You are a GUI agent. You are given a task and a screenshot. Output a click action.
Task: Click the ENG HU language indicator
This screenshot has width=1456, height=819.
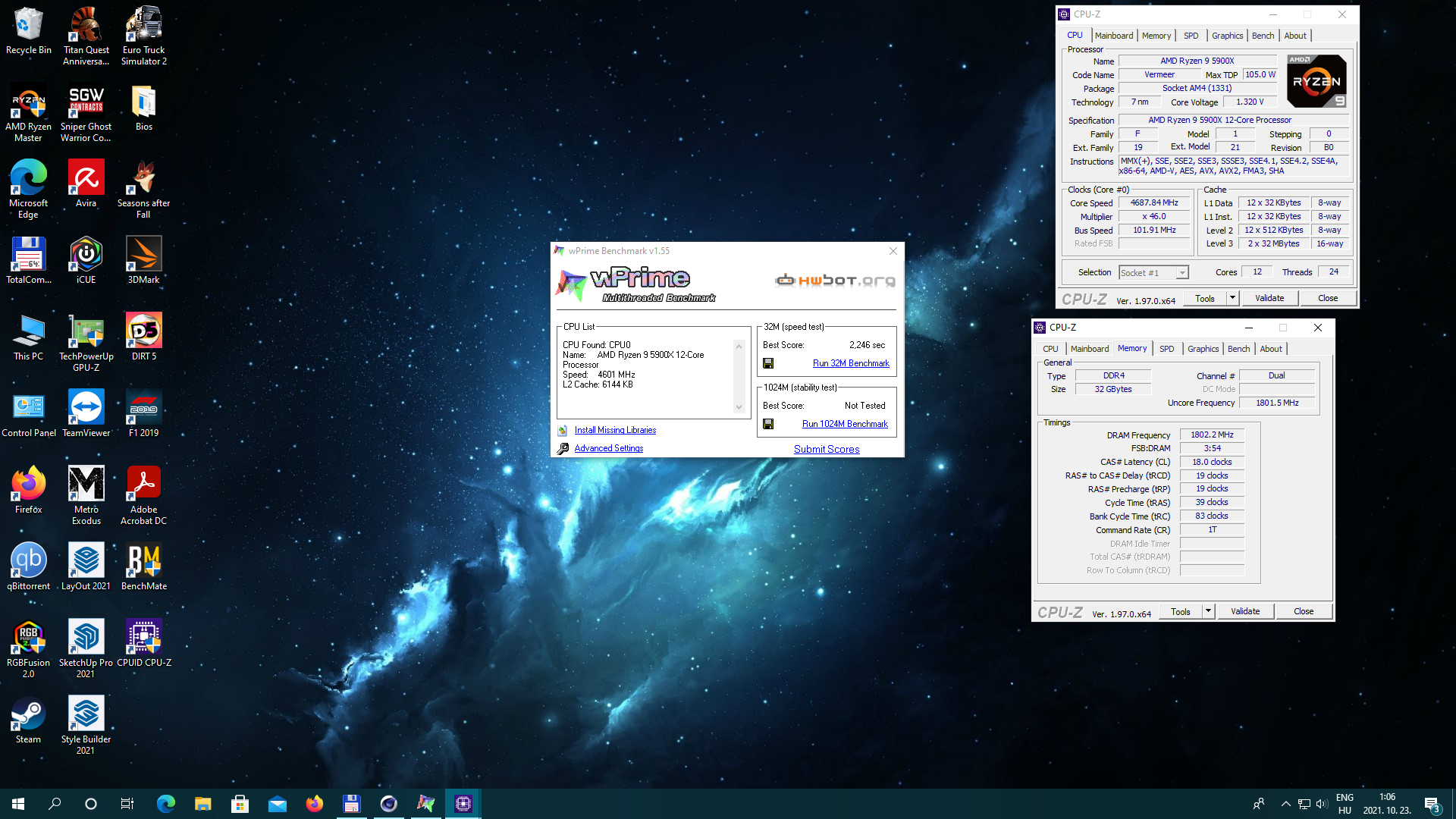[x=1345, y=804]
